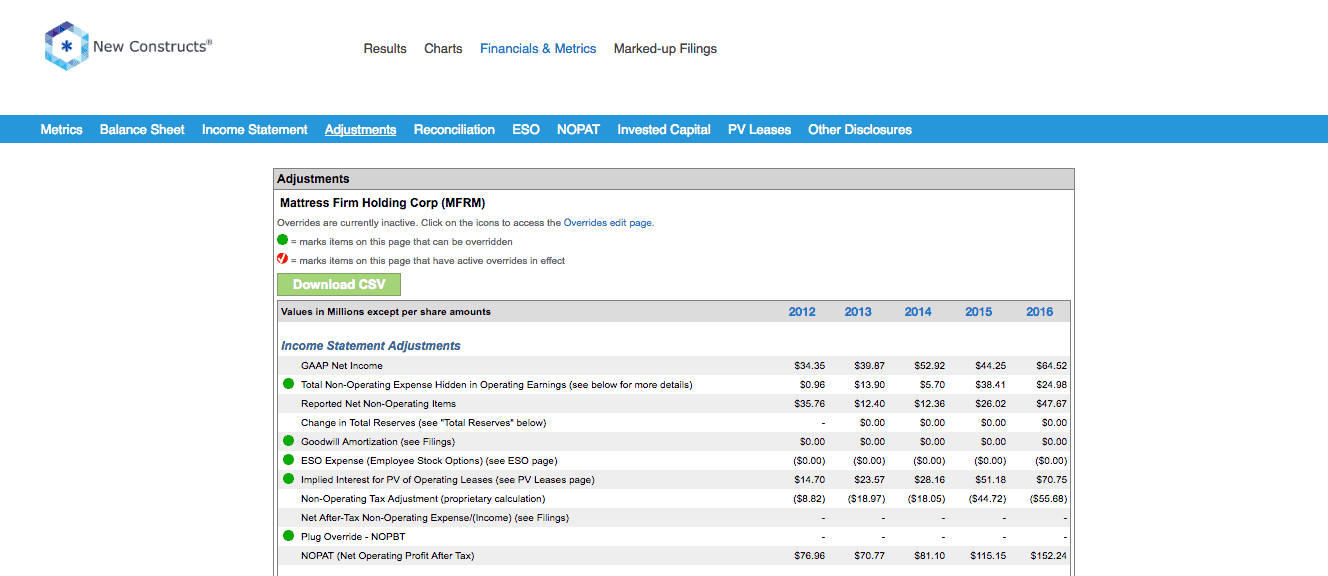The image size is (1328, 576).
Task: Select the Adjustments tab
Action: click(x=360, y=129)
